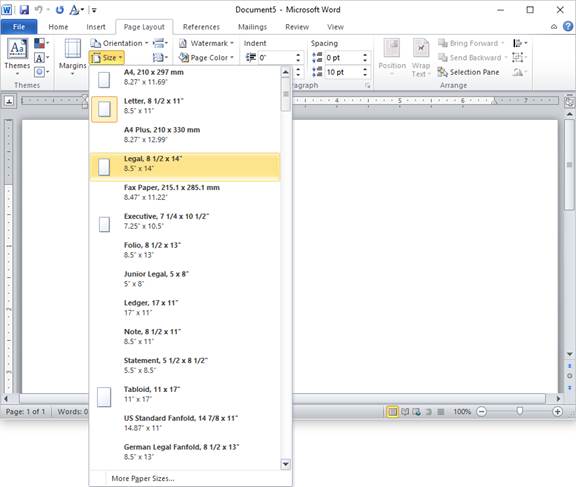
Task: Open the Selection Pane
Action: coord(469,72)
